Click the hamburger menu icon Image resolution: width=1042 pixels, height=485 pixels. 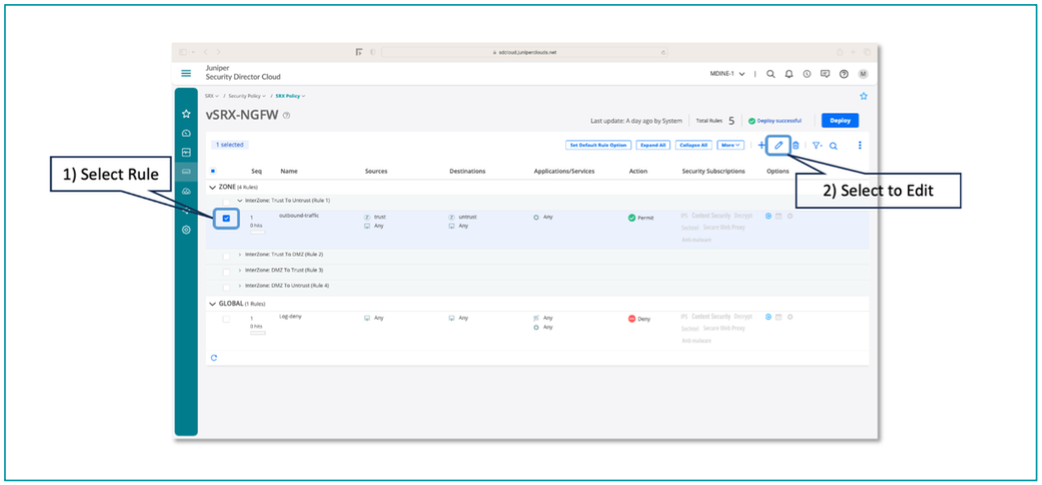tap(186, 73)
